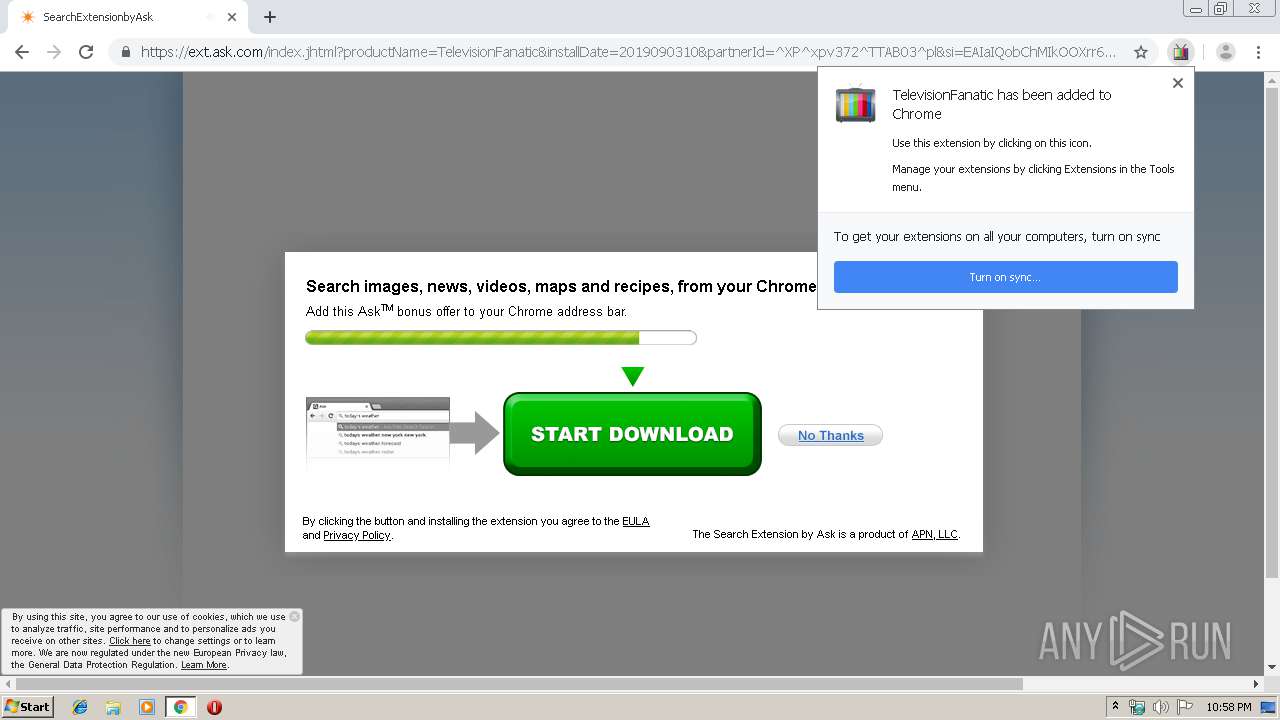Reload the page with the refresh icon
Screen dimensions: 1280x720
[86, 52]
